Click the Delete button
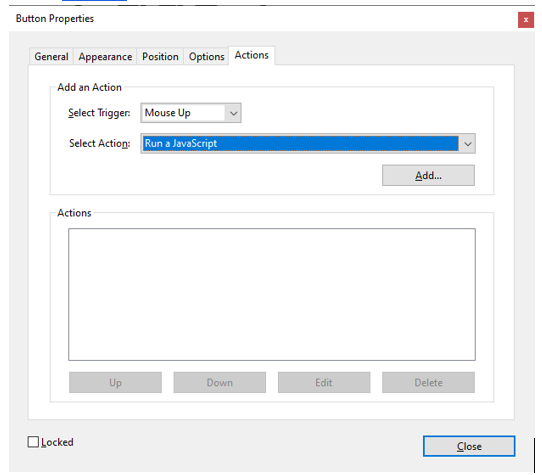 coord(428,382)
